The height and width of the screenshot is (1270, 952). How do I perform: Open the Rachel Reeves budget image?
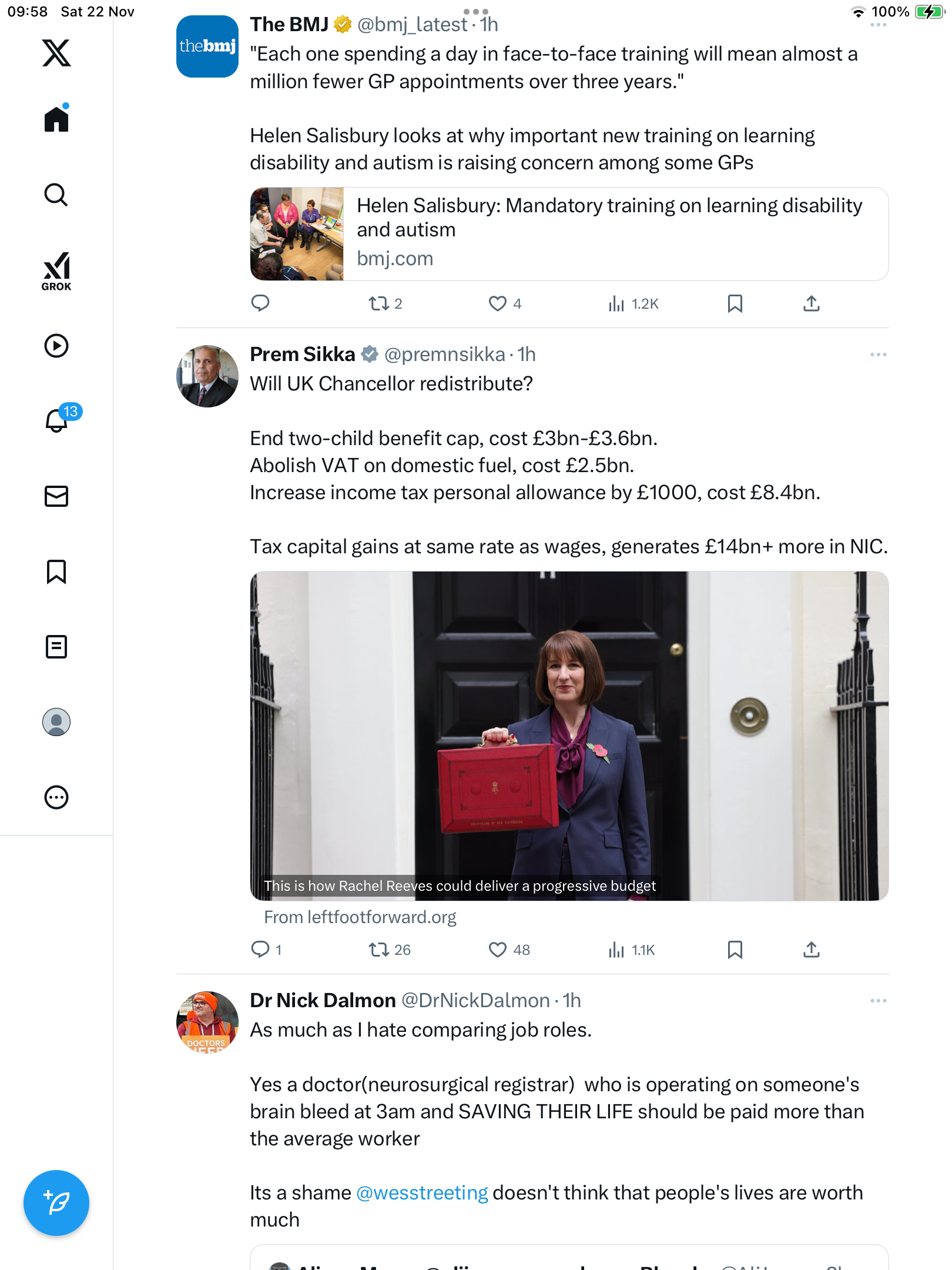point(569,736)
